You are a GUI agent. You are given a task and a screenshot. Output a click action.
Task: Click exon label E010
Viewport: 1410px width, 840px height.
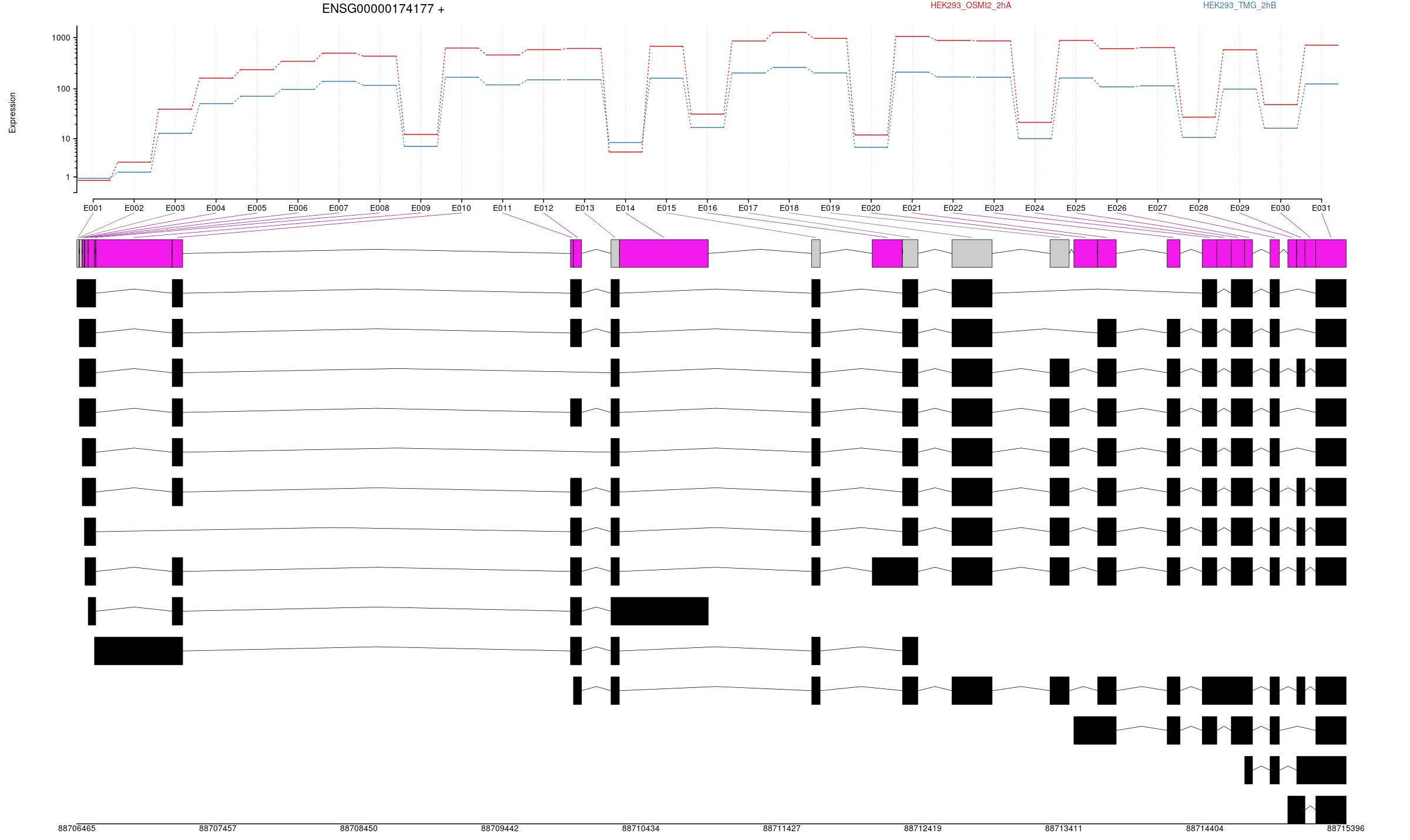click(x=461, y=208)
